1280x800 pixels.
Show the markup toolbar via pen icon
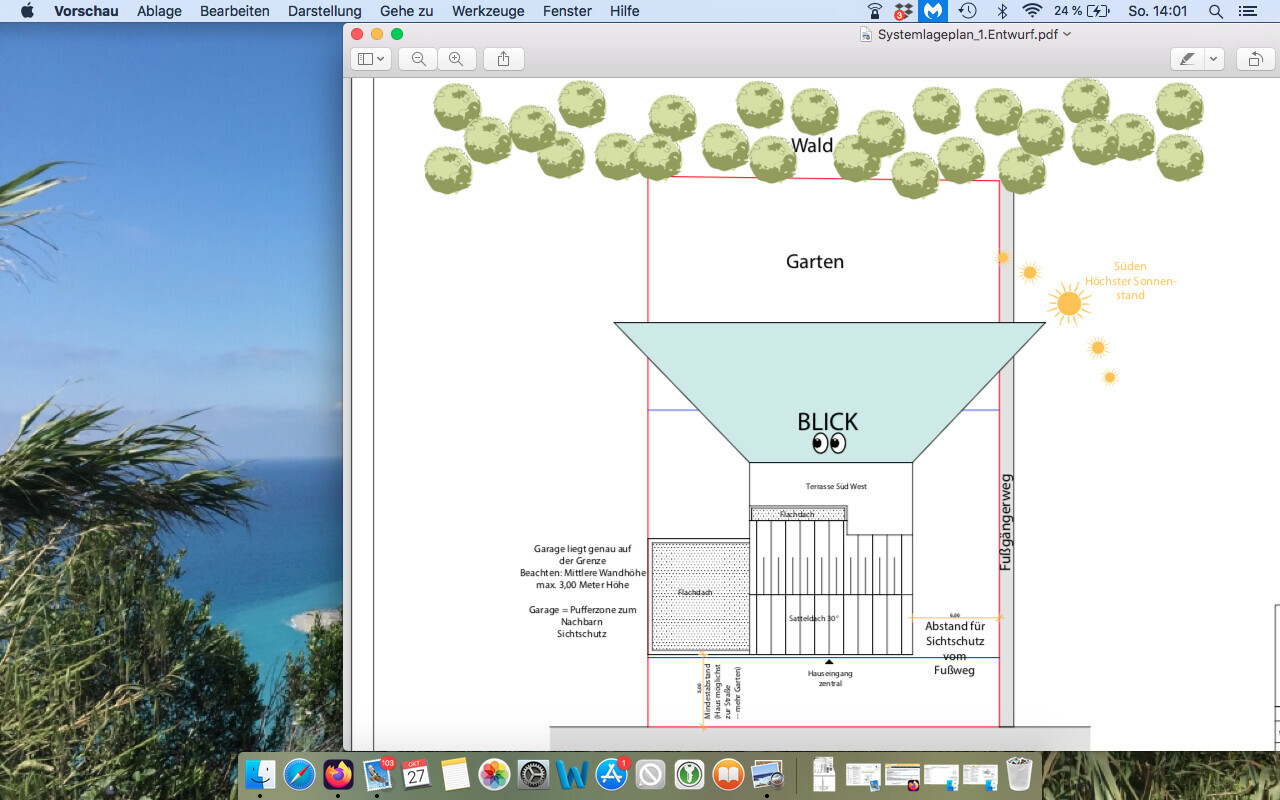[x=1187, y=59]
